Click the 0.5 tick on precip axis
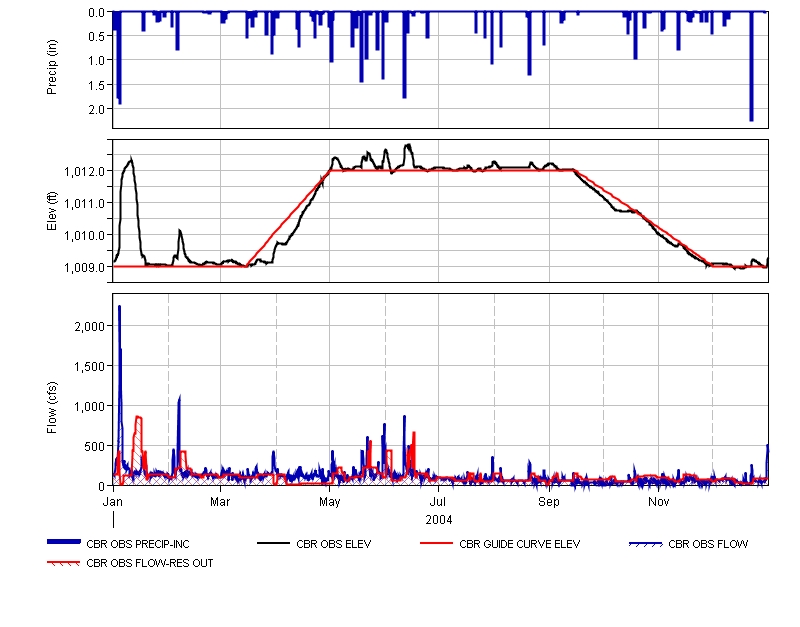This screenshot has width=800, height=627. coord(96,36)
